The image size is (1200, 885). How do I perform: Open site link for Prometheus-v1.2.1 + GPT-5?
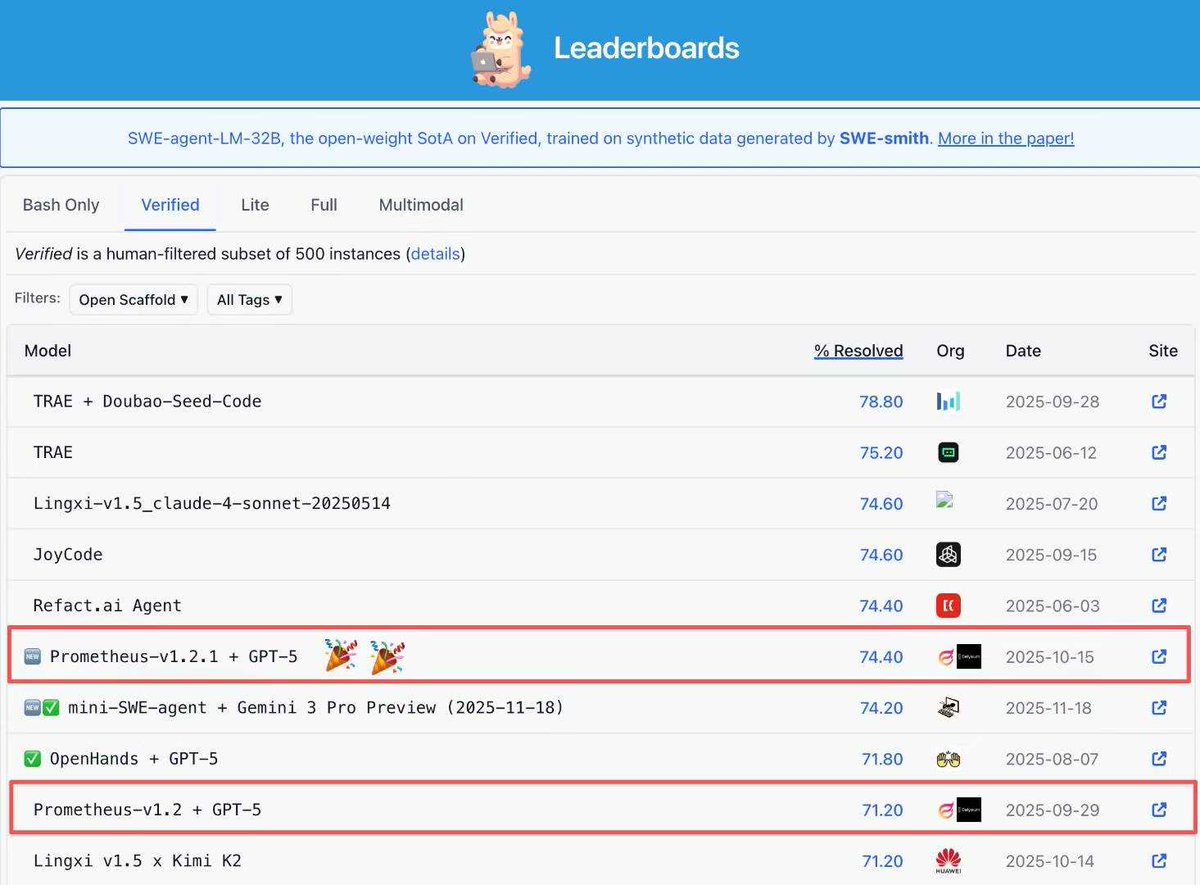[x=1159, y=657]
